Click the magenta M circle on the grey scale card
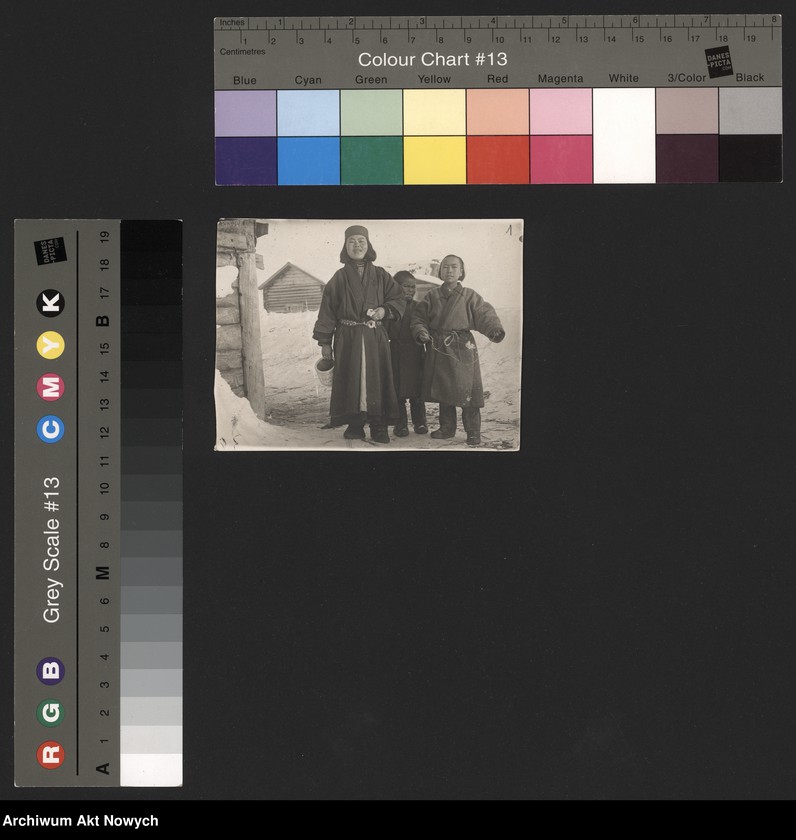This screenshot has width=796, height=840. pos(51,387)
